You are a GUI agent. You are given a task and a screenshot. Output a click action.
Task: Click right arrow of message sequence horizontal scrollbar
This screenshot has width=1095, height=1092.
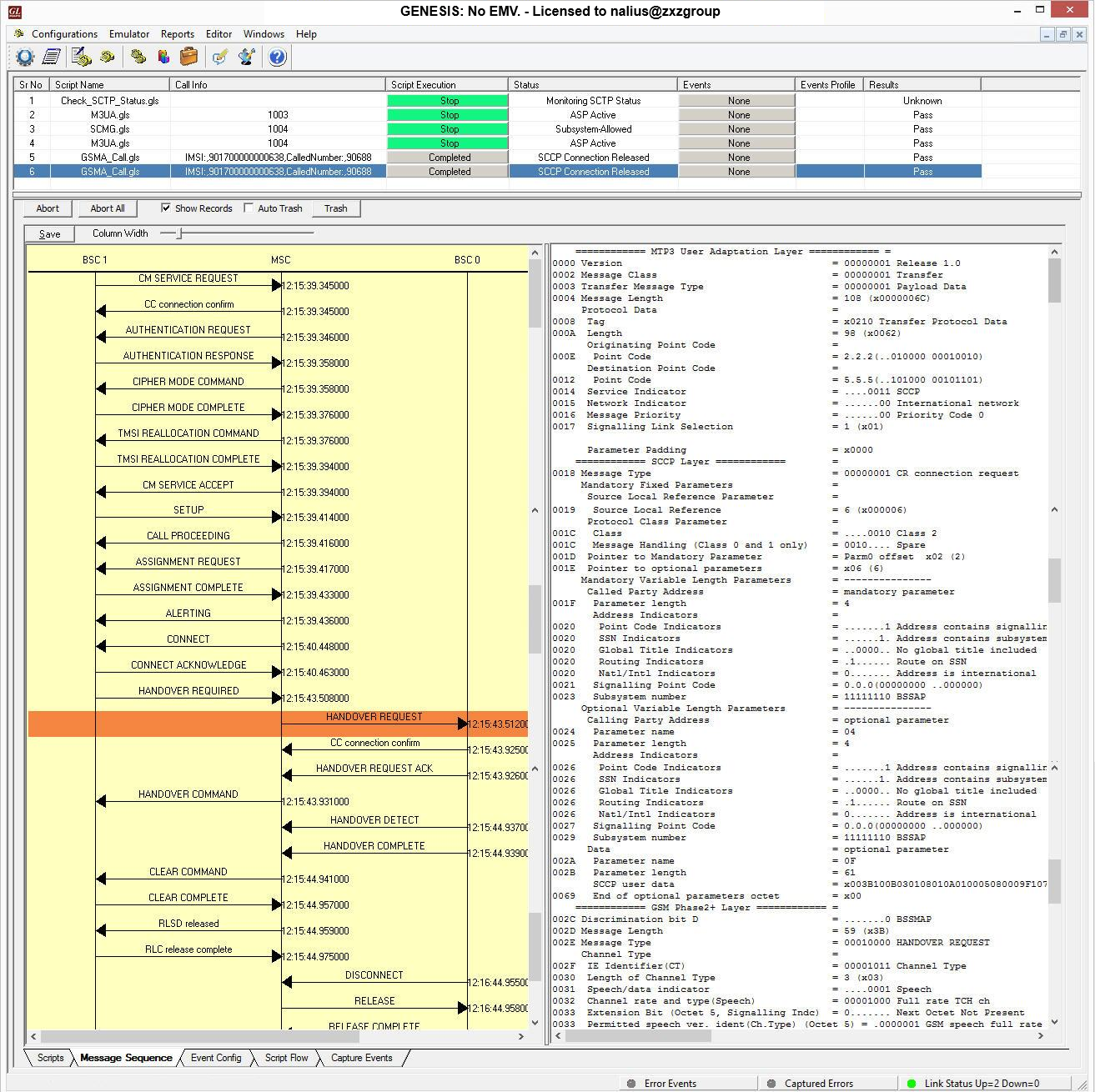pyautogui.click(x=521, y=1036)
